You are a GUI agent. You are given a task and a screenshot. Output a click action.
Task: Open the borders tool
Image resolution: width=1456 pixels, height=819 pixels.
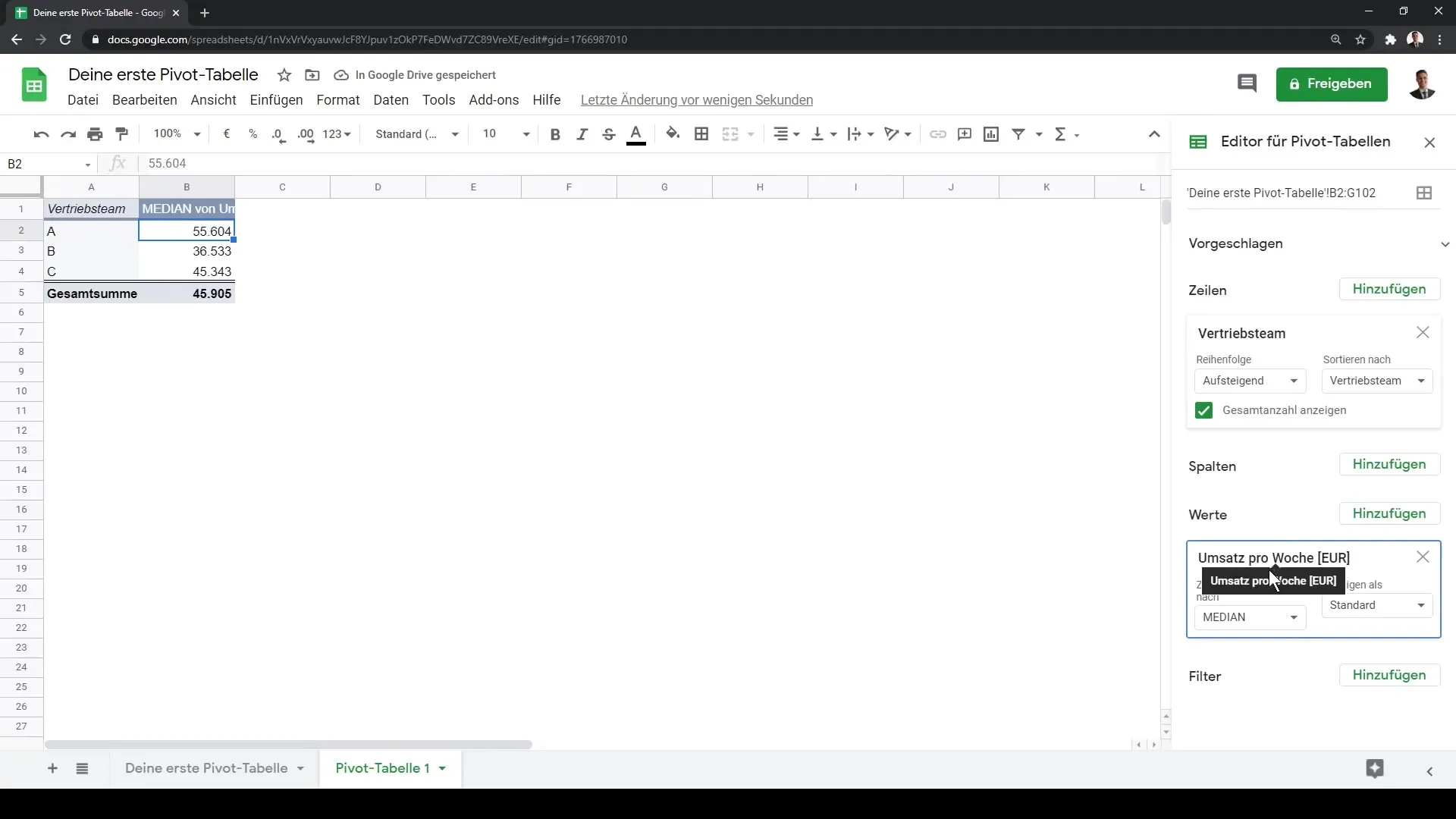coord(701,134)
